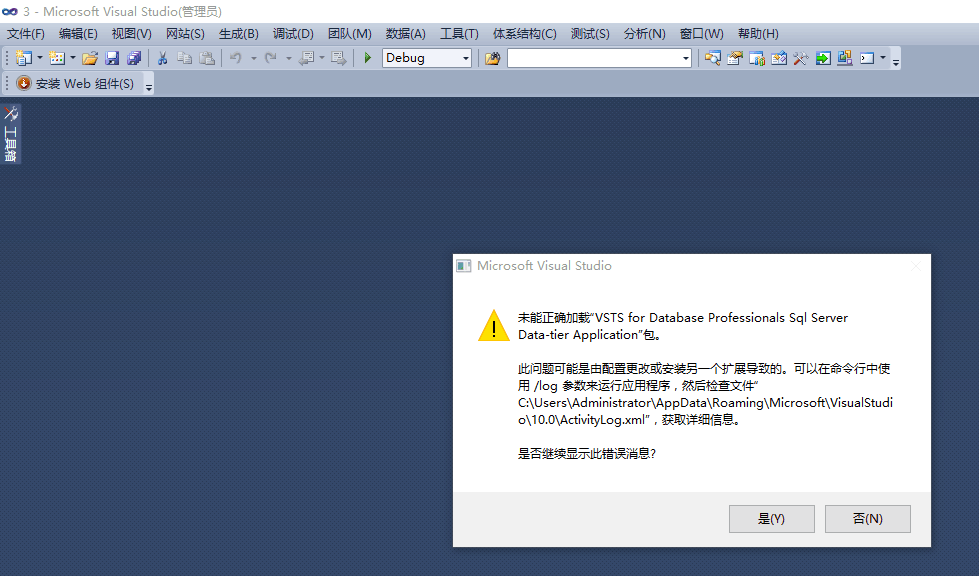Click the Save All icon
The width and height of the screenshot is (979, 576).
134,58
